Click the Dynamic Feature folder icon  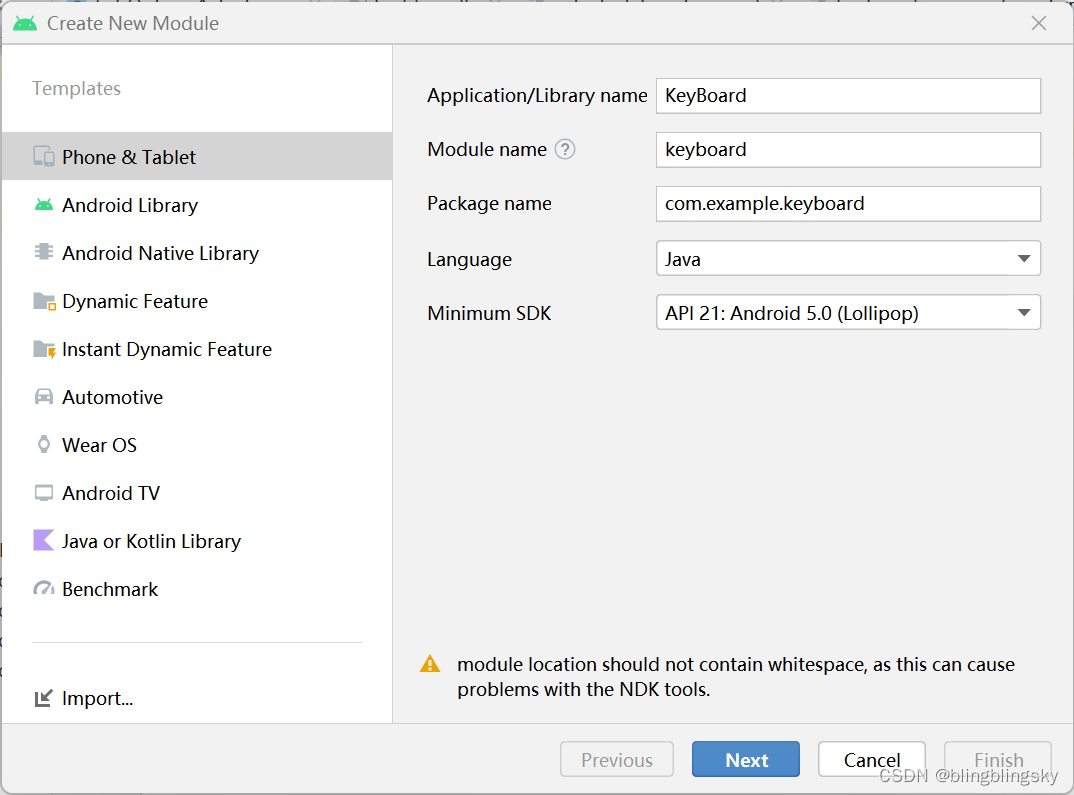point(44,301)
